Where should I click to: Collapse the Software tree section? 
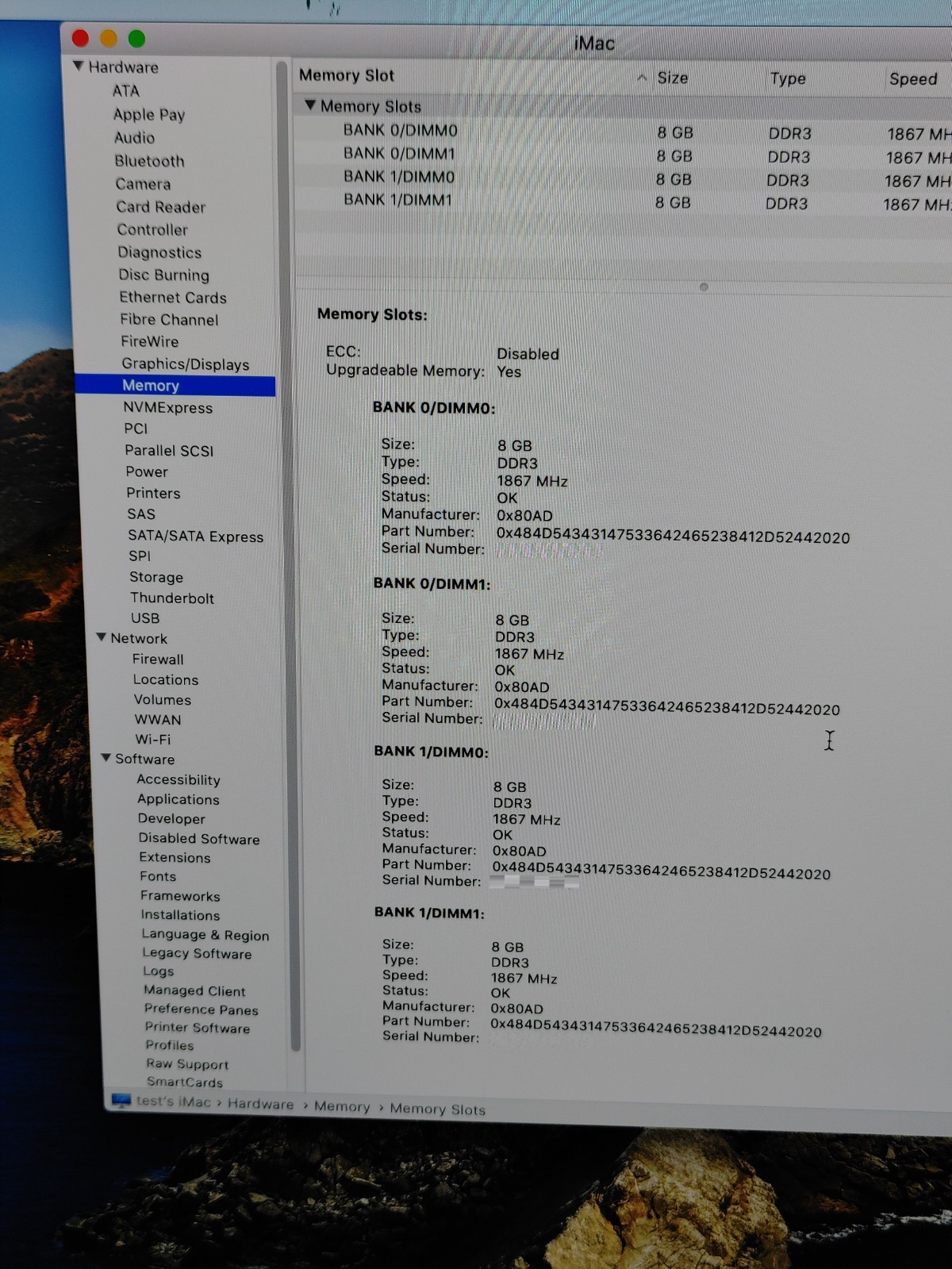[106, 758]
